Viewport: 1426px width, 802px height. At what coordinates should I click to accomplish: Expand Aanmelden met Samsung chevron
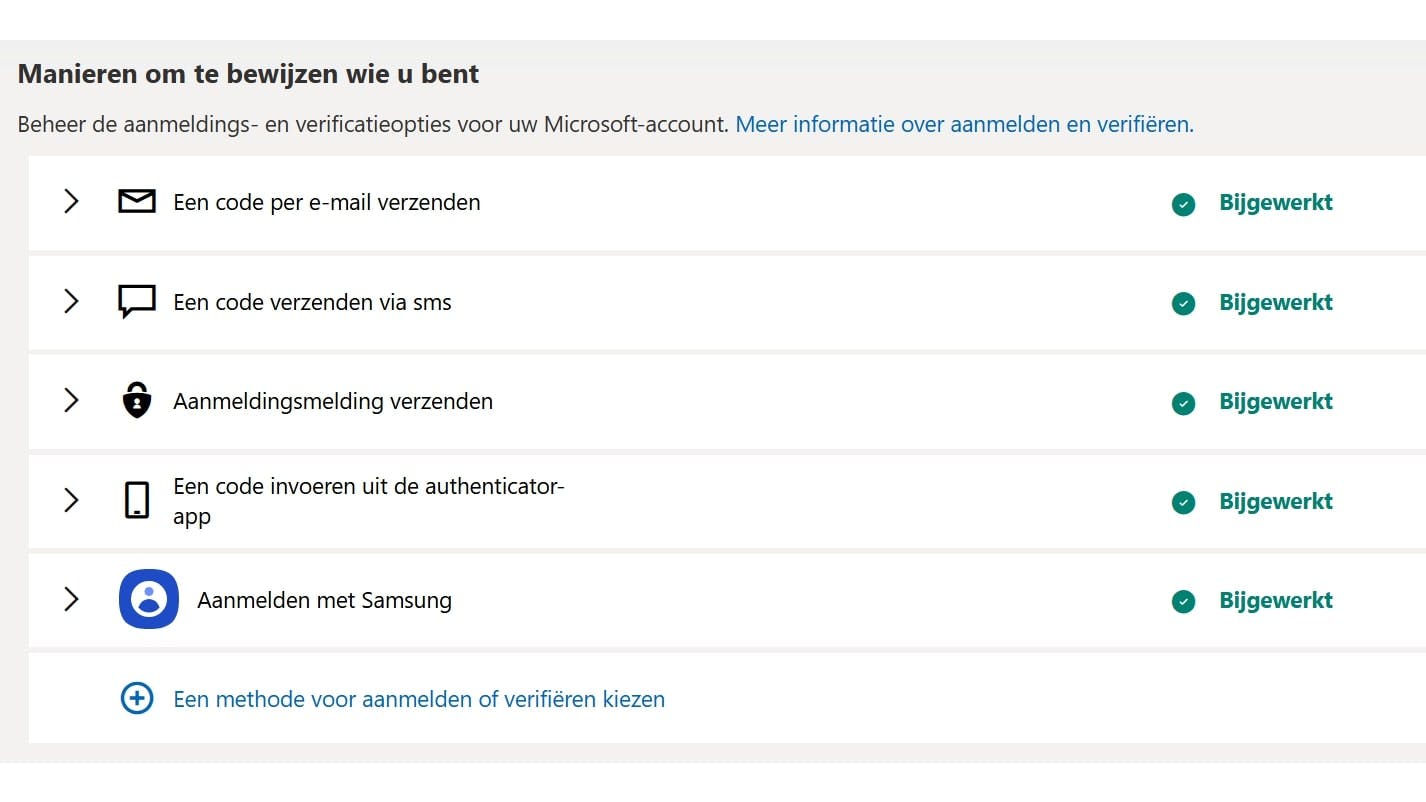point(71,599)
